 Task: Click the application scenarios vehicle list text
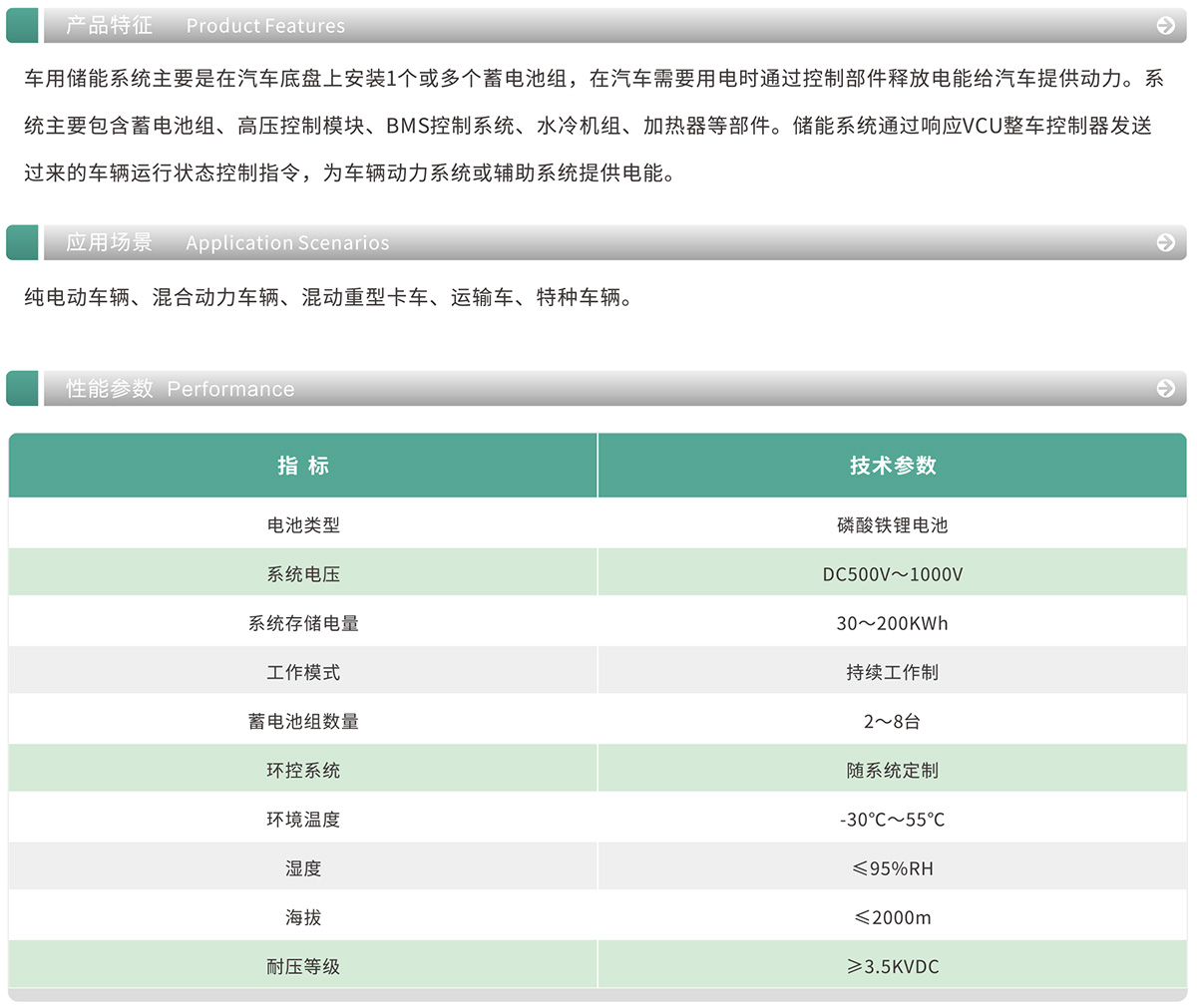pos(328,297)
